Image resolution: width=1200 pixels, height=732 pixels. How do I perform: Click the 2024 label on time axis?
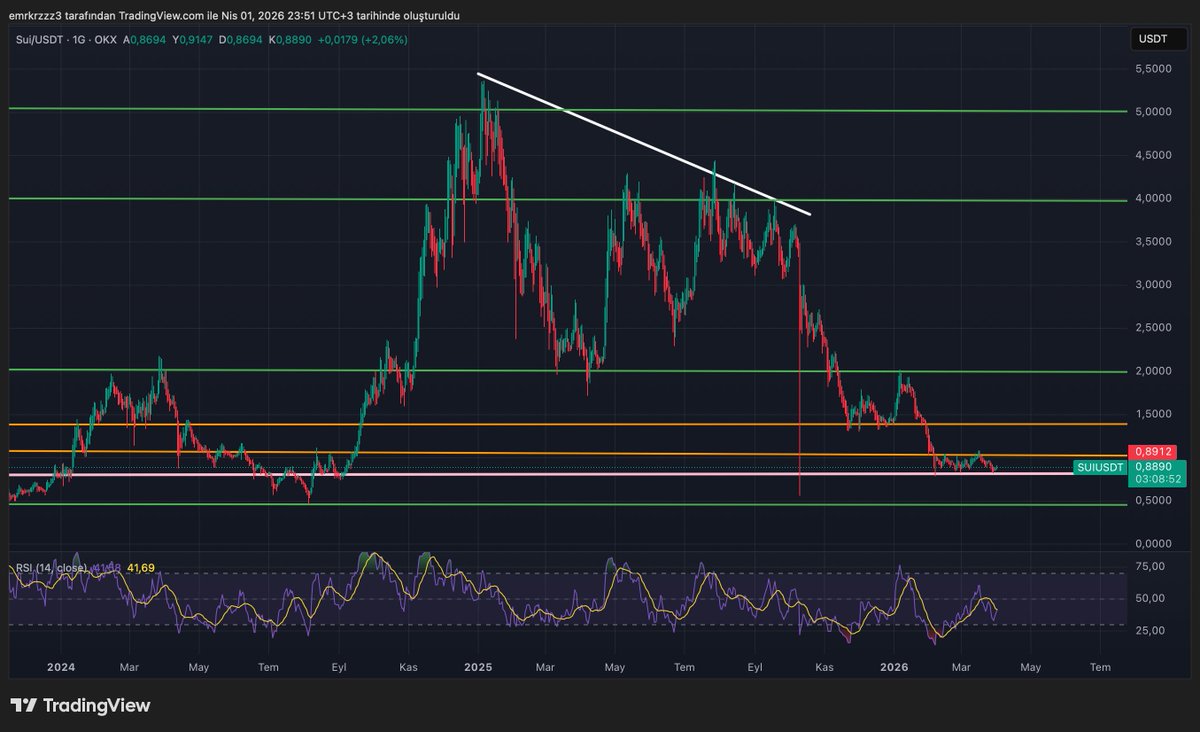60,666
